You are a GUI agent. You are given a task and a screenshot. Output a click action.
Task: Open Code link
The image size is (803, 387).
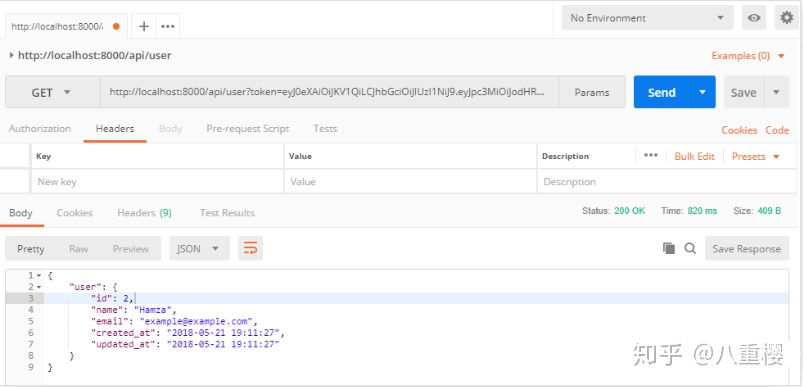click(x=777, y=130)
